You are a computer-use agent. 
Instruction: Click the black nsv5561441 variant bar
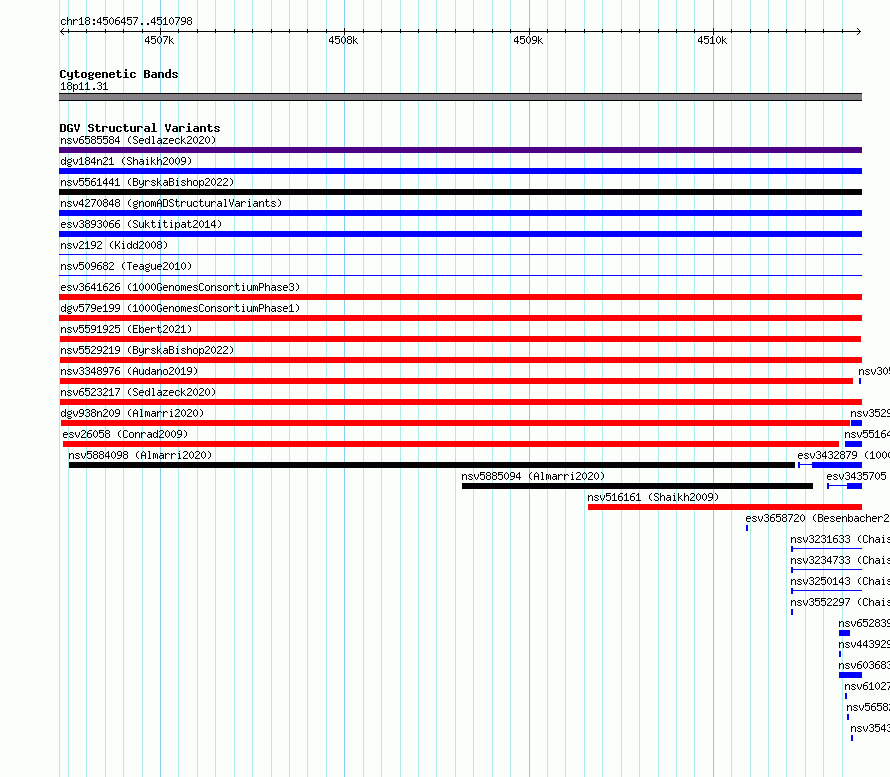point(460,192)
